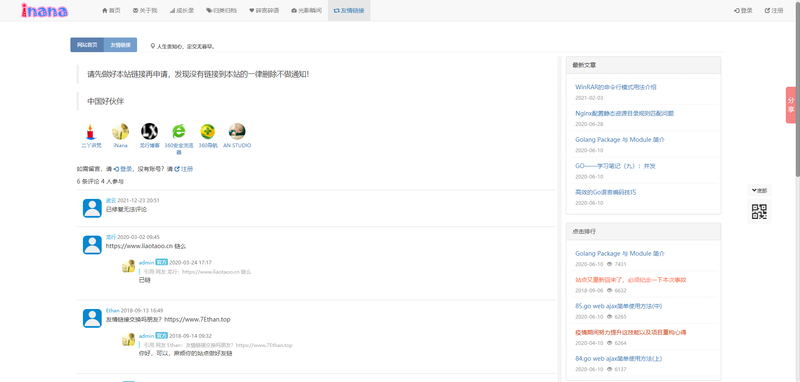Image resolution: width=800 pixels, height=382 pixels.
Task: Click avatar of 2020-03-02 comment
Action: [x=92, y=245]
